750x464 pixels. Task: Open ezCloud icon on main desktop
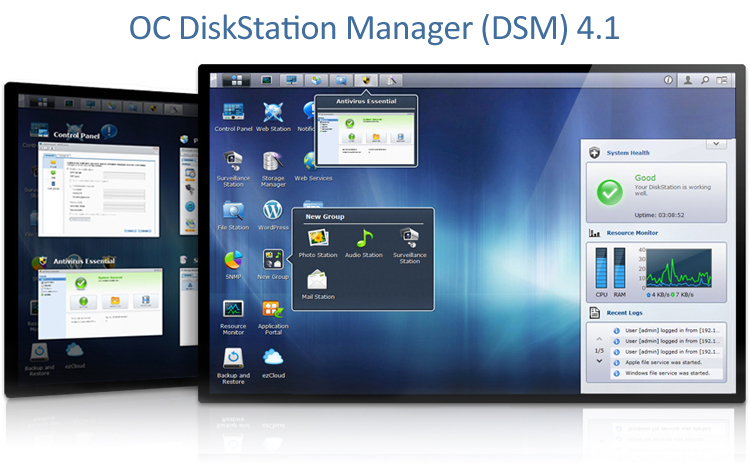click(273, 364)
